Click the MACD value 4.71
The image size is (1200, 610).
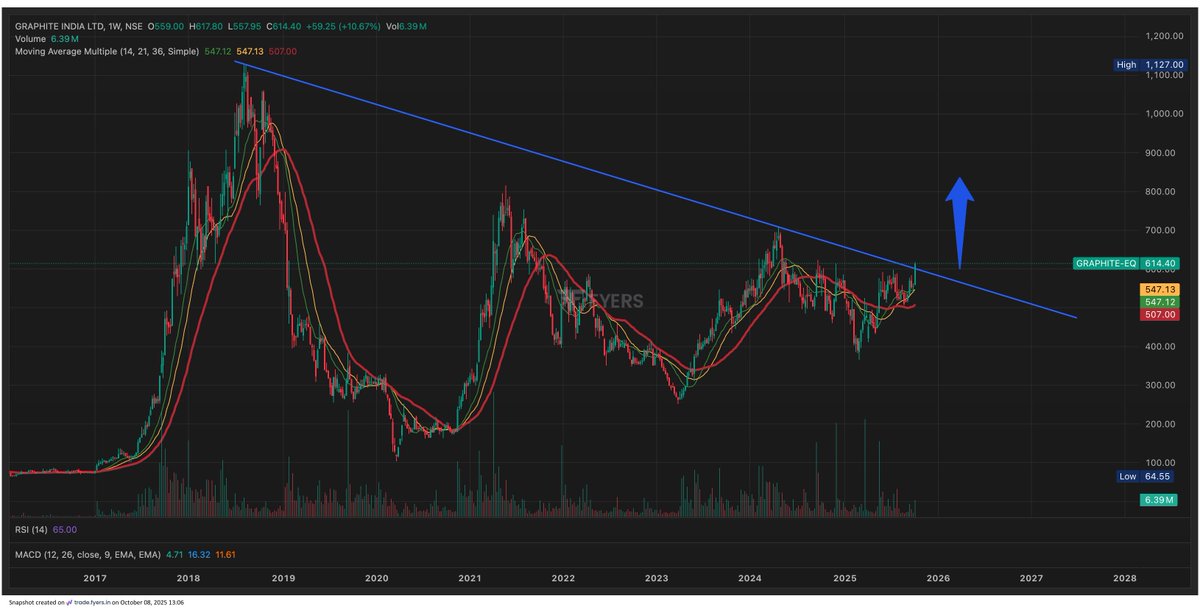(174, 555)
